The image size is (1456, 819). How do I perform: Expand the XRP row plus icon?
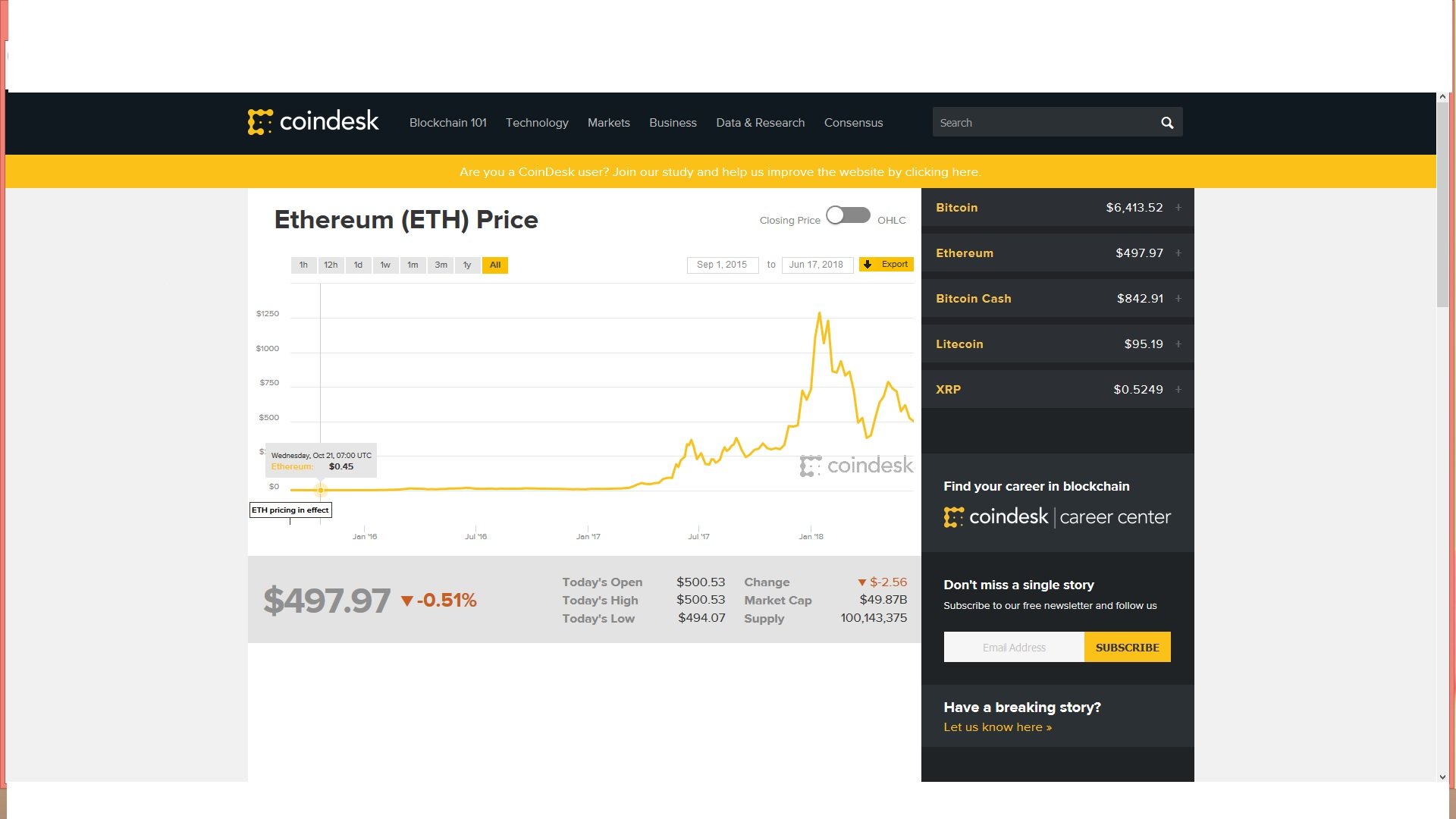(1178, 390)
